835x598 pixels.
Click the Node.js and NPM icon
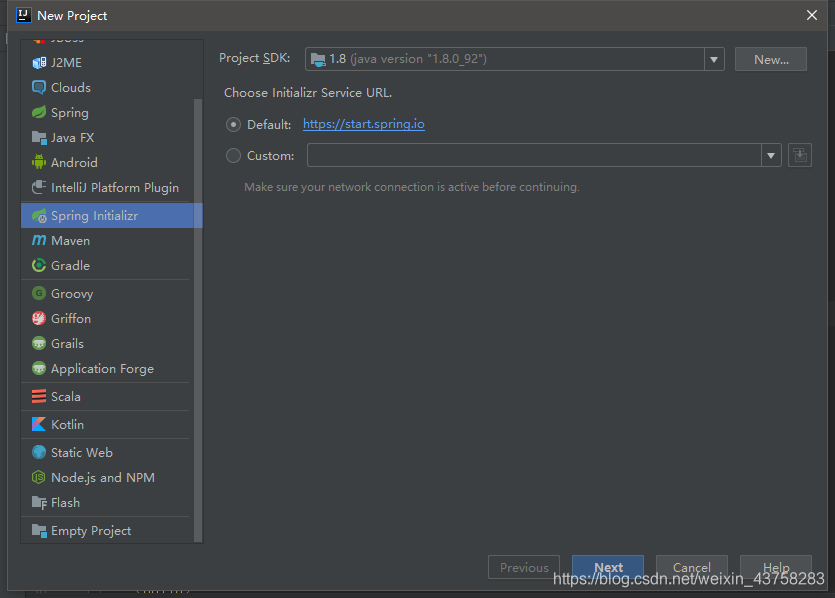39,477
